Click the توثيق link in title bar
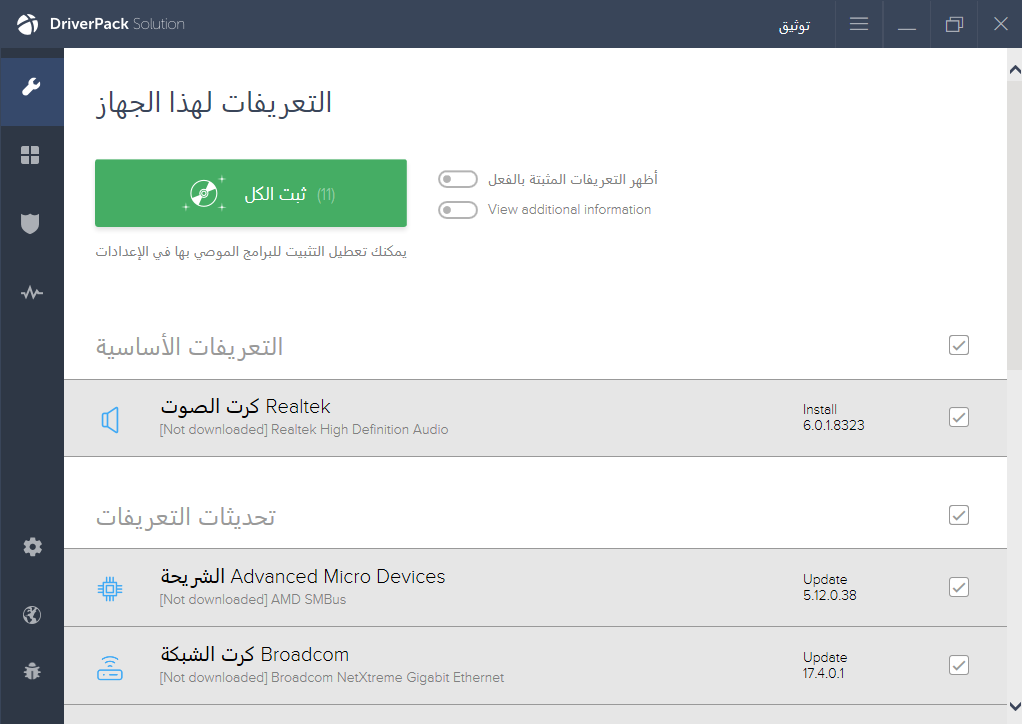 (x=795, y=25)
